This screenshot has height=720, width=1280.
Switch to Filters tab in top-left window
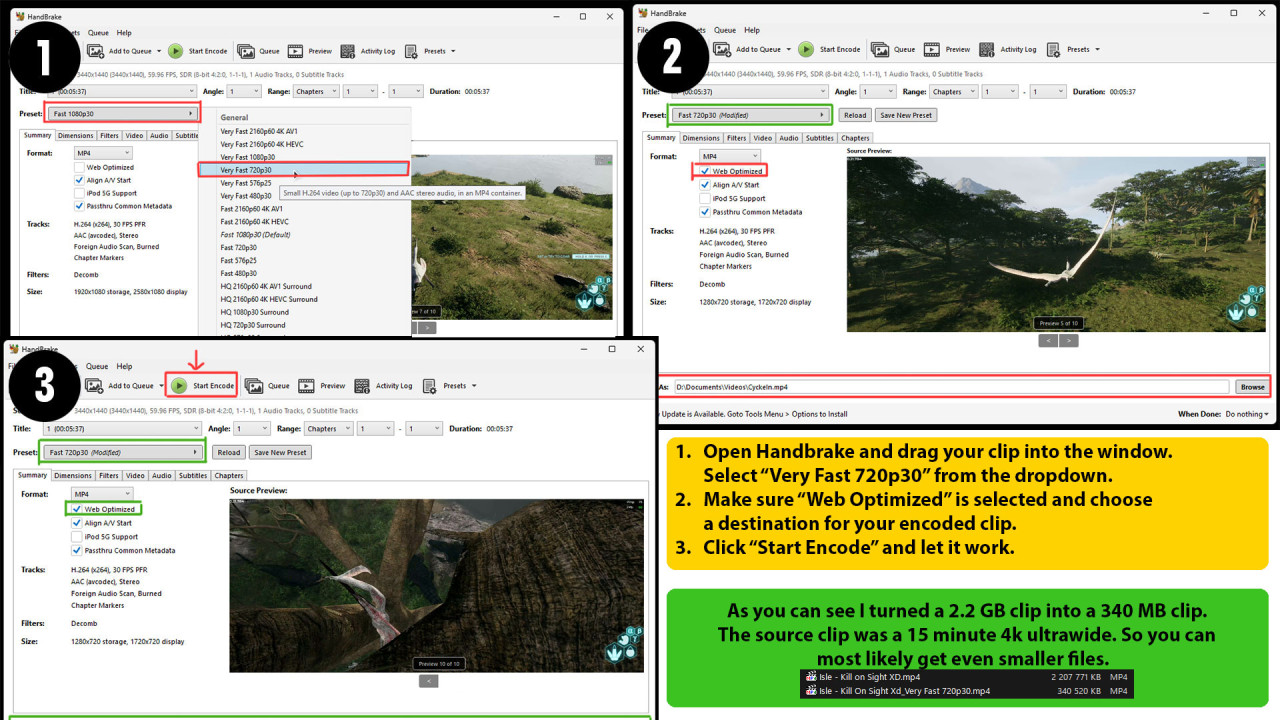[109, 136]
